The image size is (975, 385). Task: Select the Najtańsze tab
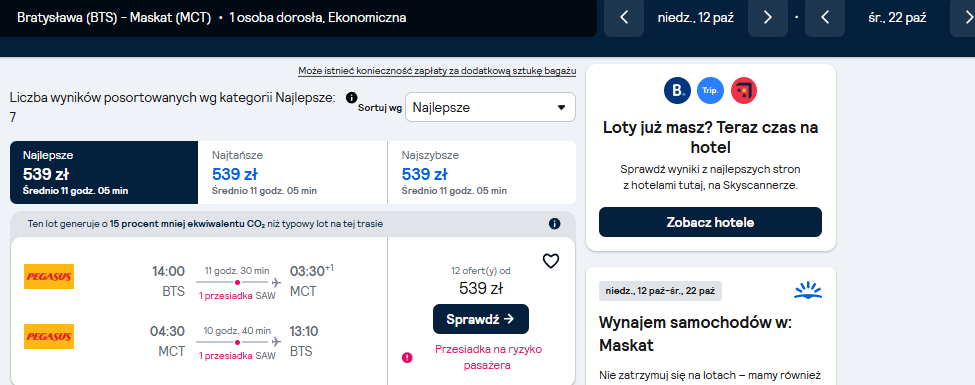292,172
